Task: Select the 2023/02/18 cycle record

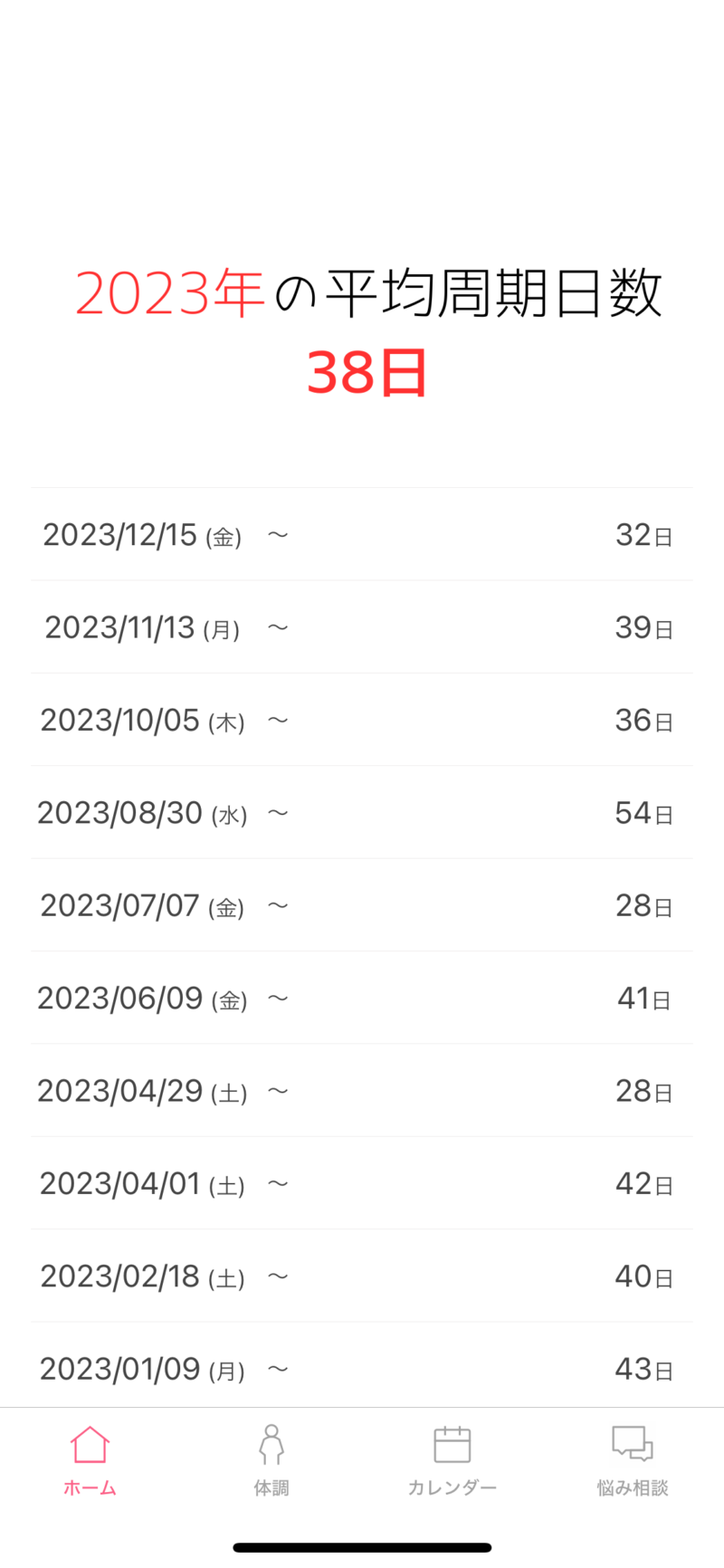Action: click(x=362, y=1276)
